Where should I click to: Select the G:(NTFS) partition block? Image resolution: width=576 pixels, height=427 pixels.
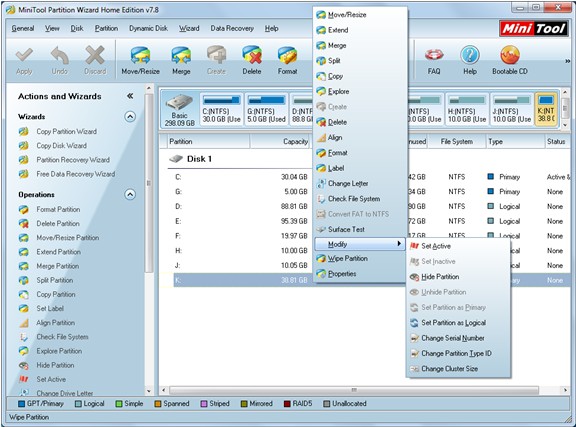[266, 109]
